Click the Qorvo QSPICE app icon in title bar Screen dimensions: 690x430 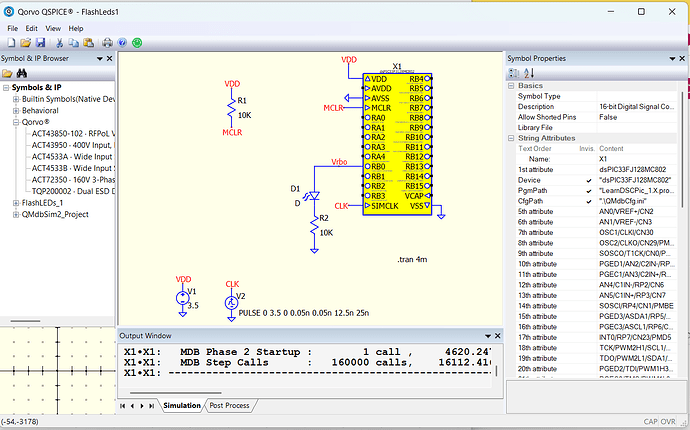[x=9, y=11]
